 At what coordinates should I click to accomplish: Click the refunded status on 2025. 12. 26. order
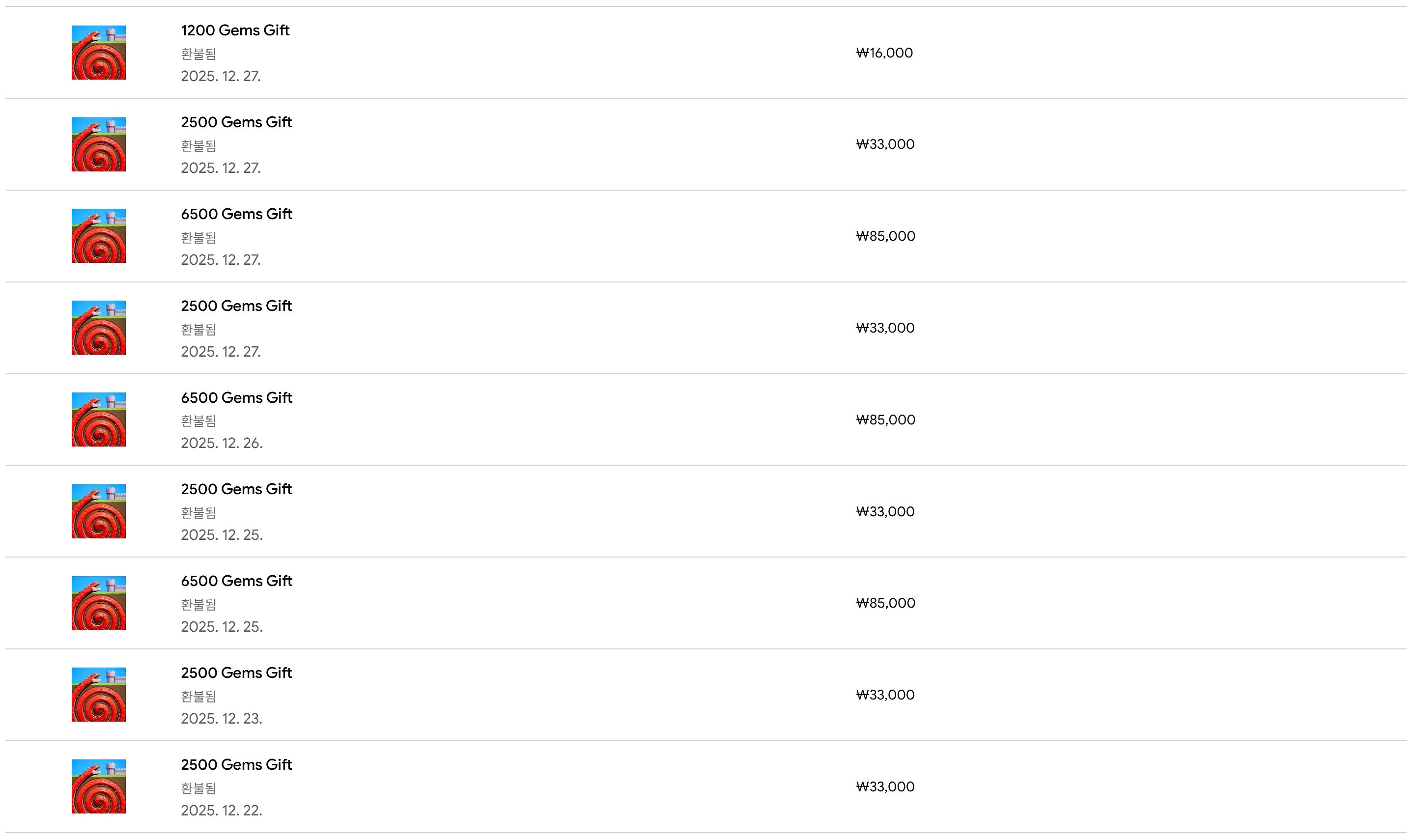198,420
